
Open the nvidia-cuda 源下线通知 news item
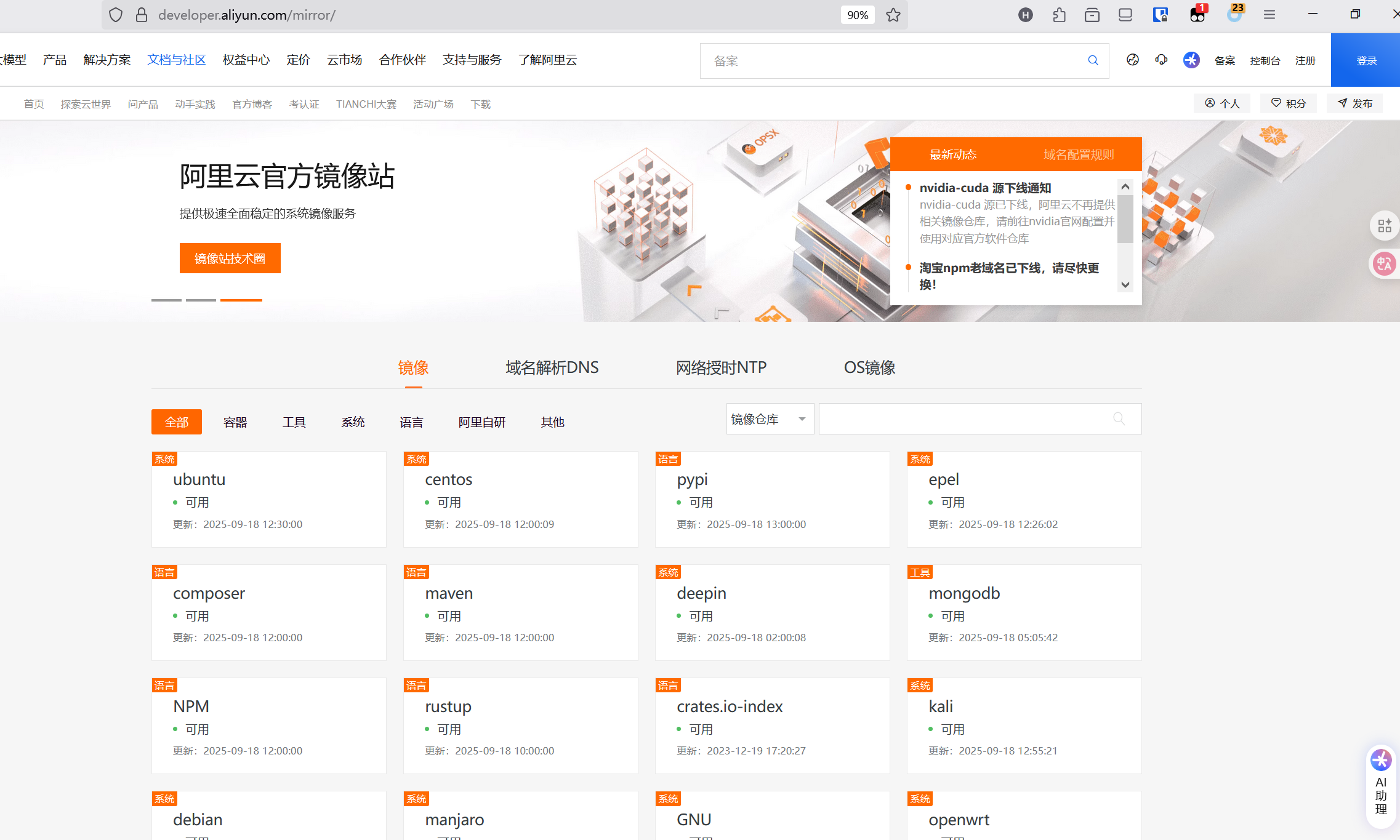985,188
